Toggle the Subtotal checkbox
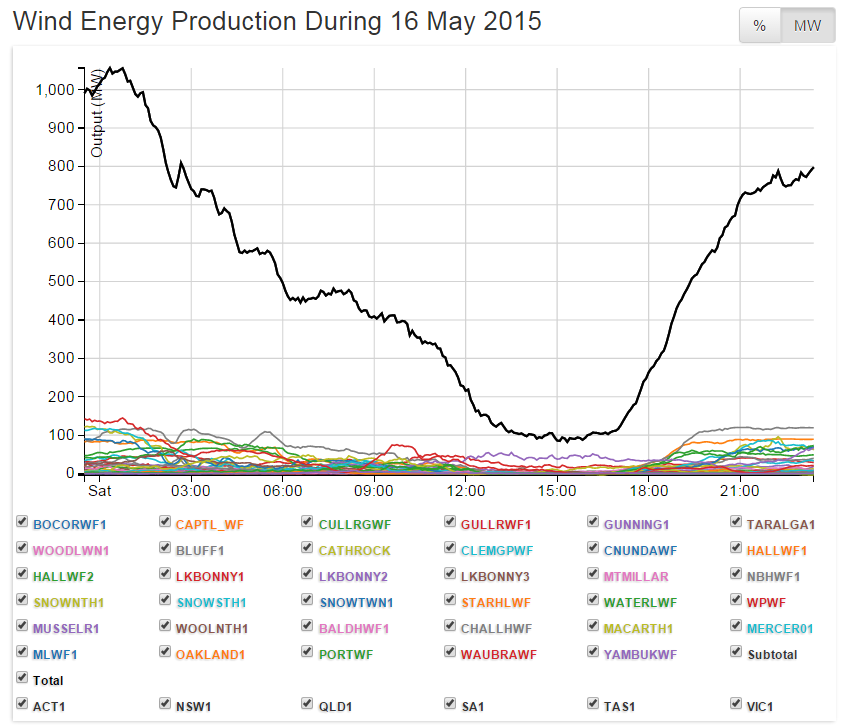This screenshot has width=850, height=726. pyautogui.click(x=737, y=653)
